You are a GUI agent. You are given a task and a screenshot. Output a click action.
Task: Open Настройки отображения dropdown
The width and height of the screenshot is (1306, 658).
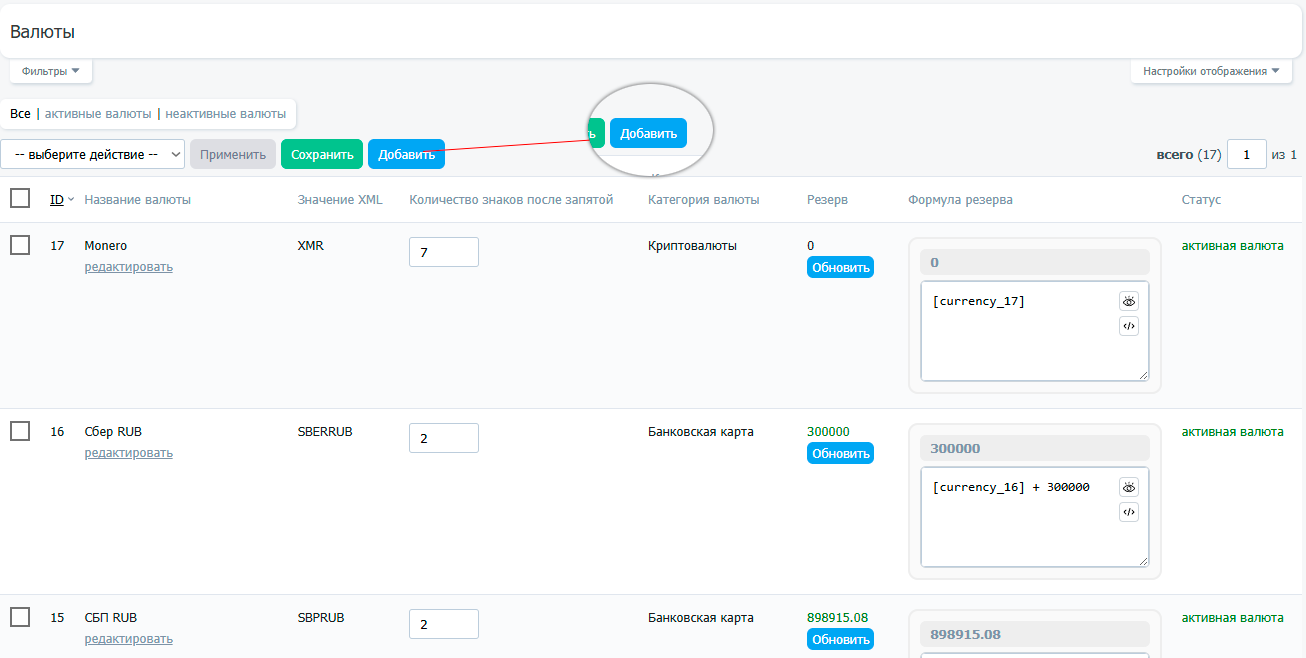pyautogui.click(x=1210, y=71)
